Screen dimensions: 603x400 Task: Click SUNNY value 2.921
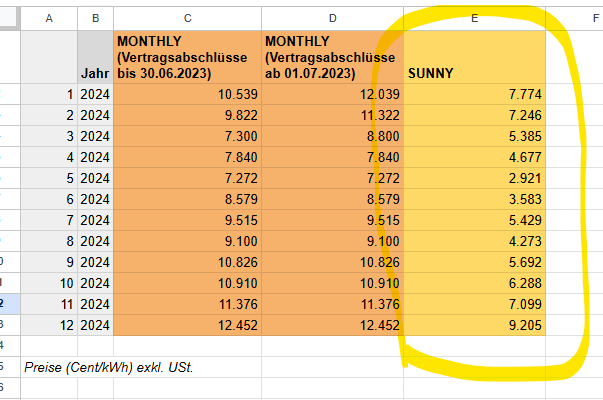pyautogui.click(x=475, y=178)
